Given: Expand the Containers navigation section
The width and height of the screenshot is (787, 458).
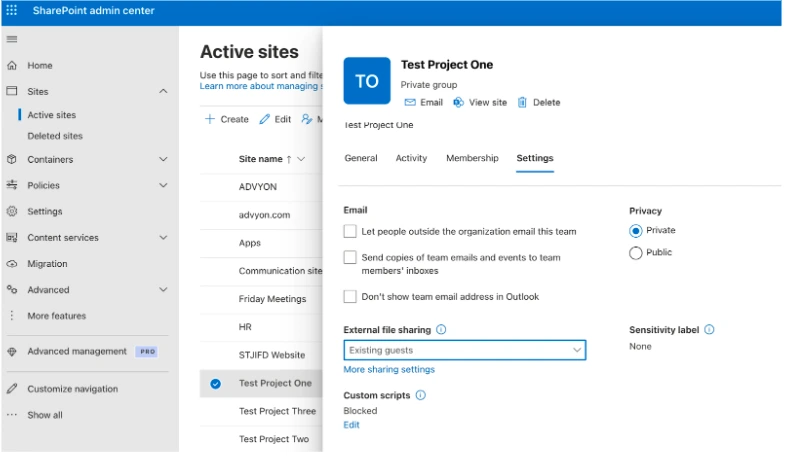Looking at the screenshot, I should [163, 159].
